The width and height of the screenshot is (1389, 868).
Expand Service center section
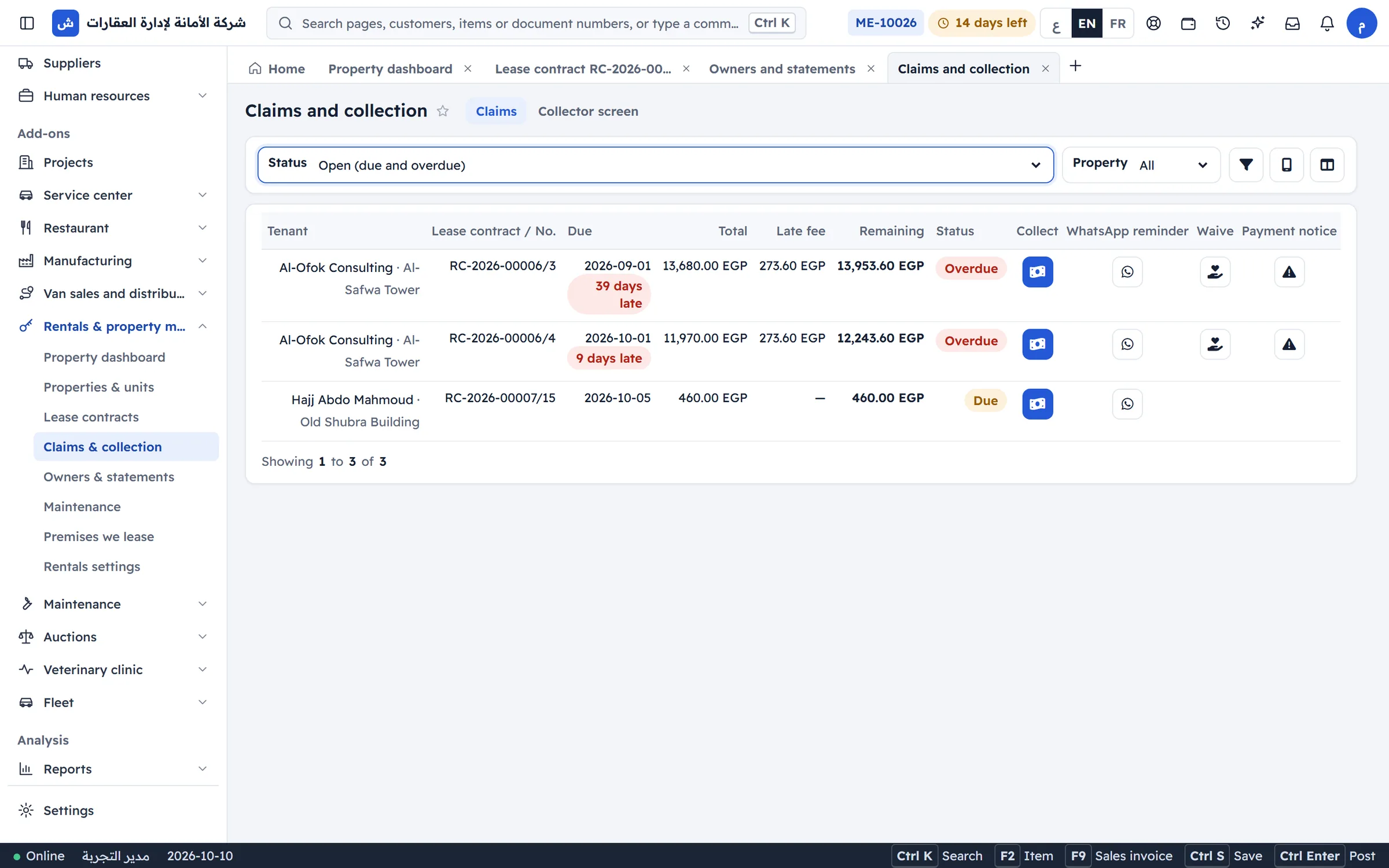[x=113, y=196]
